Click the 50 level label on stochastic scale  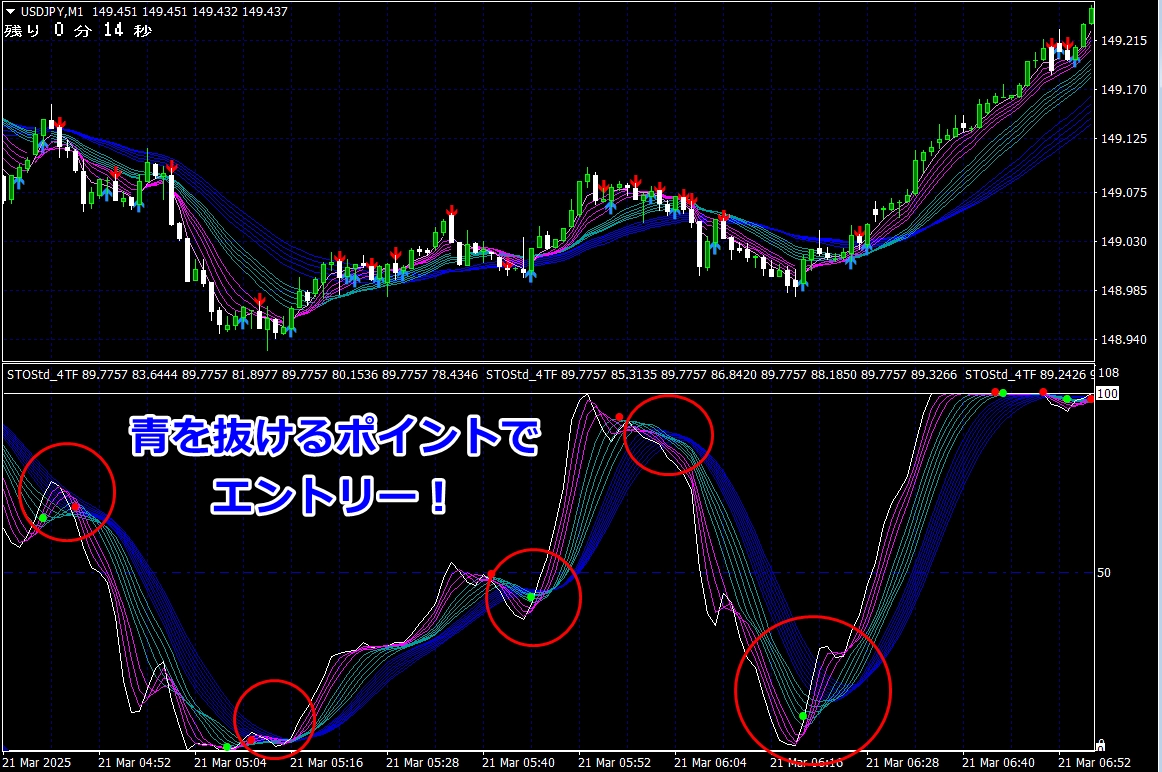(x=1103, y=573)
